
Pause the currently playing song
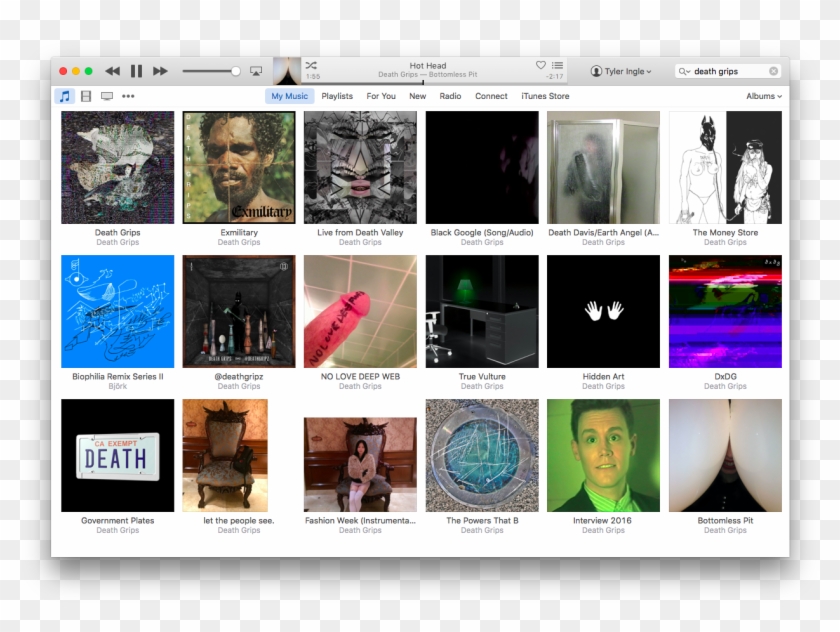click(137, 71)
